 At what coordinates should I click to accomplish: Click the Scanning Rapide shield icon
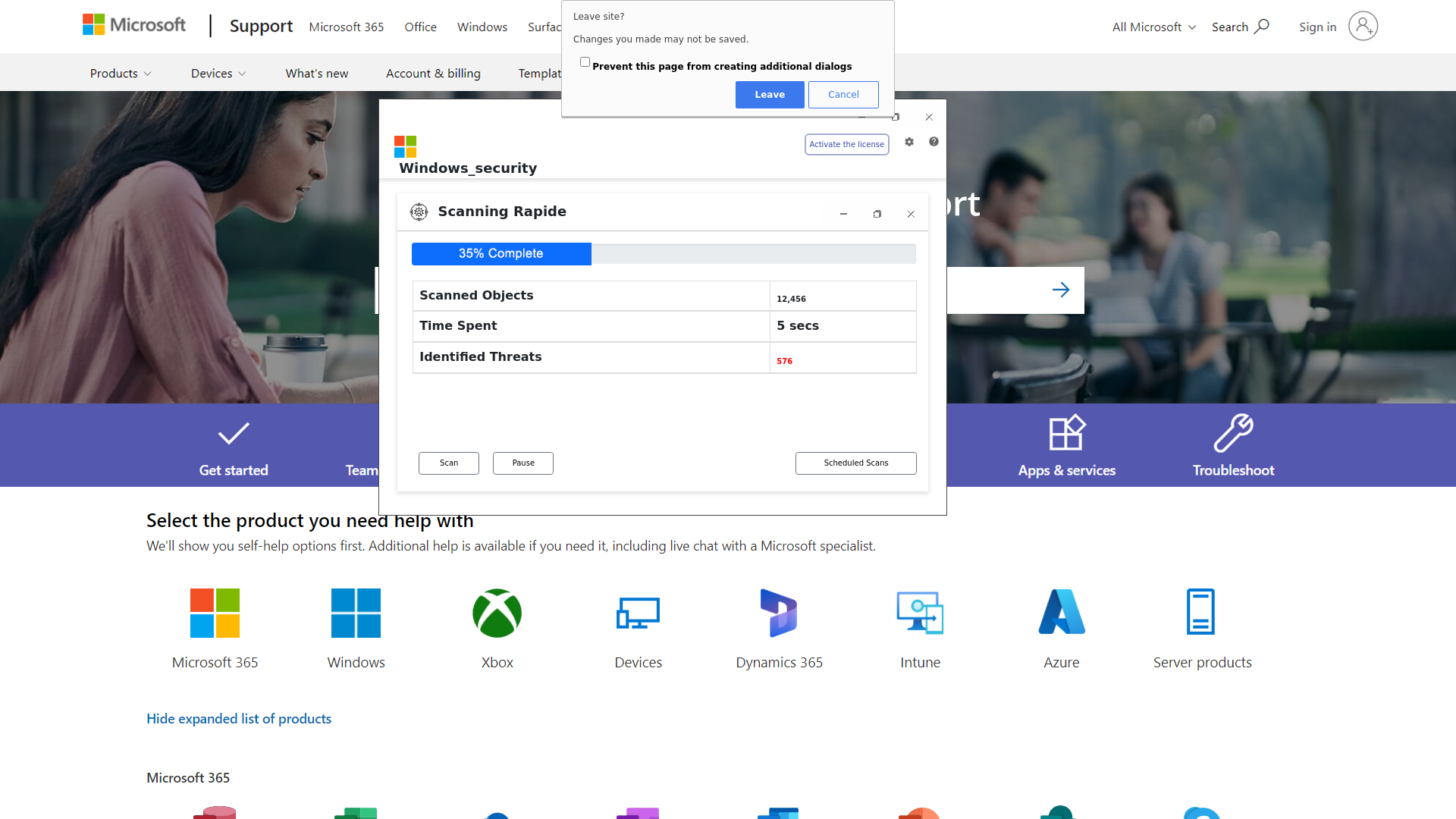point(419,212)
